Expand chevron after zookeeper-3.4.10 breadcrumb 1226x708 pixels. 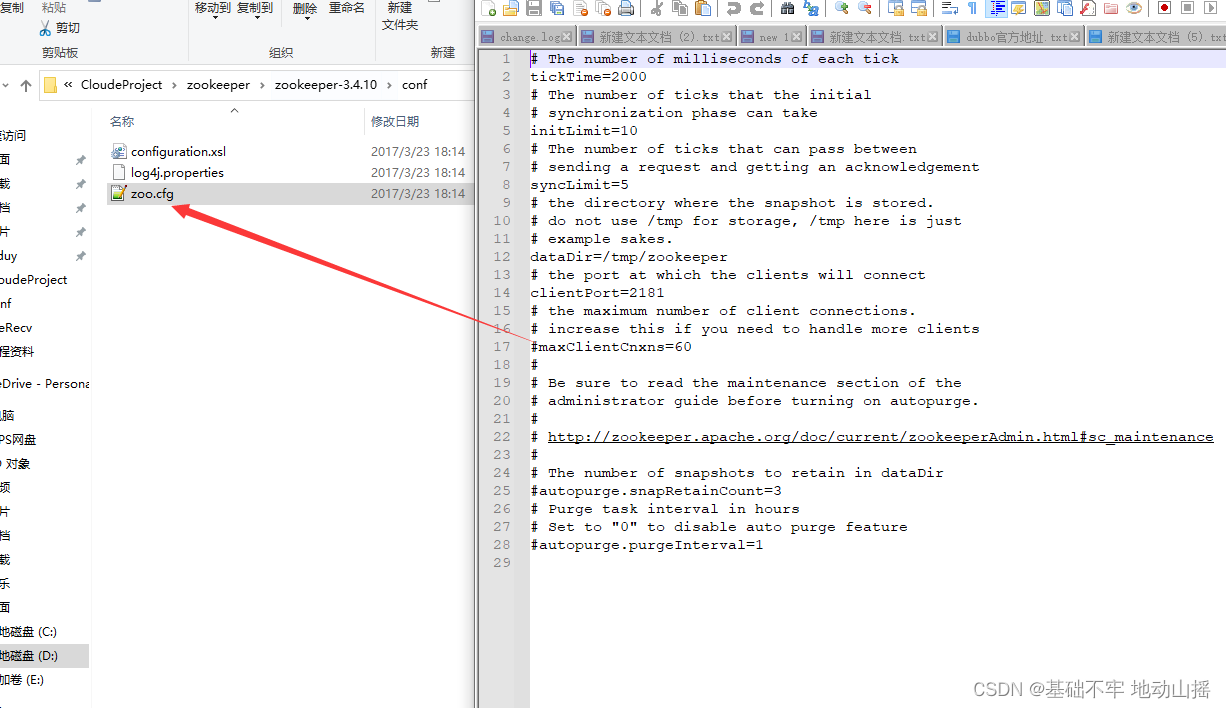pos(389,85)
